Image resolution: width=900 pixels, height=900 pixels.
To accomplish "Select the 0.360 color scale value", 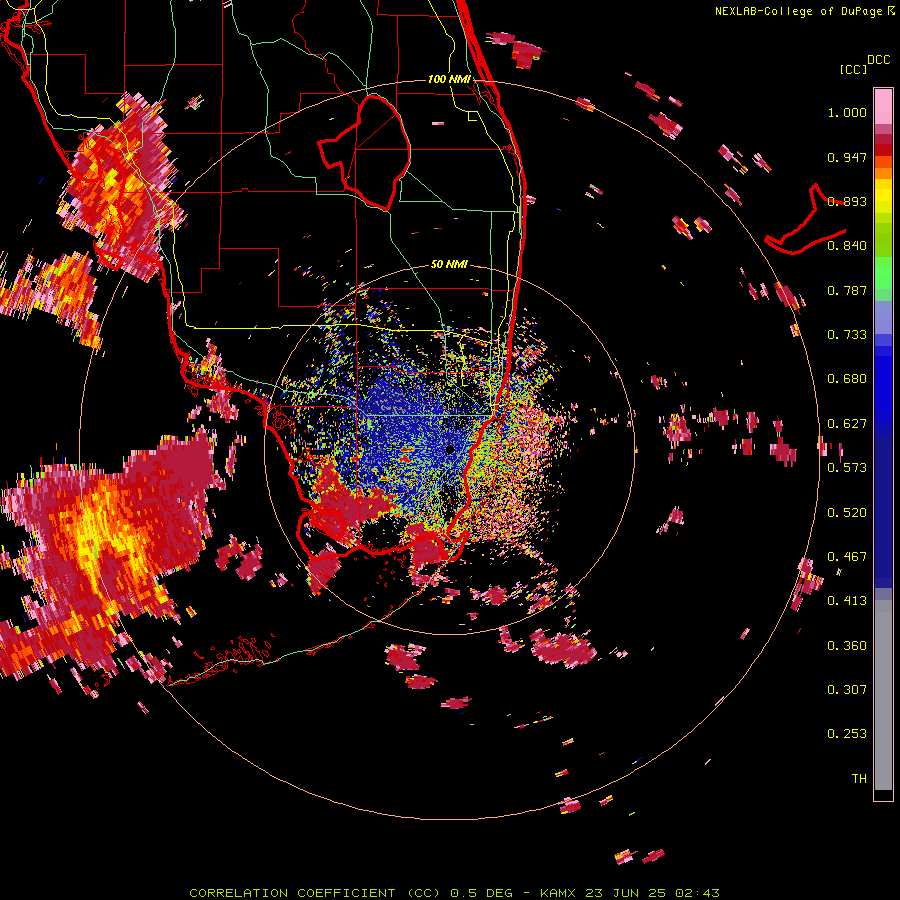I will coord(847,646).
